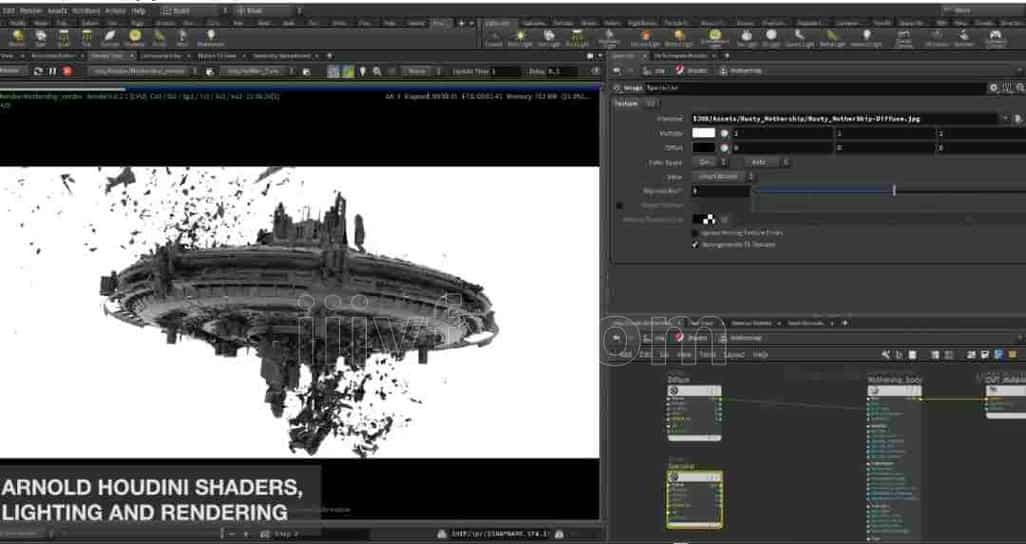This screenshot has height=544, width=1026.
Task: Select the Volume Light shelf tool
Action: point(646,39)
